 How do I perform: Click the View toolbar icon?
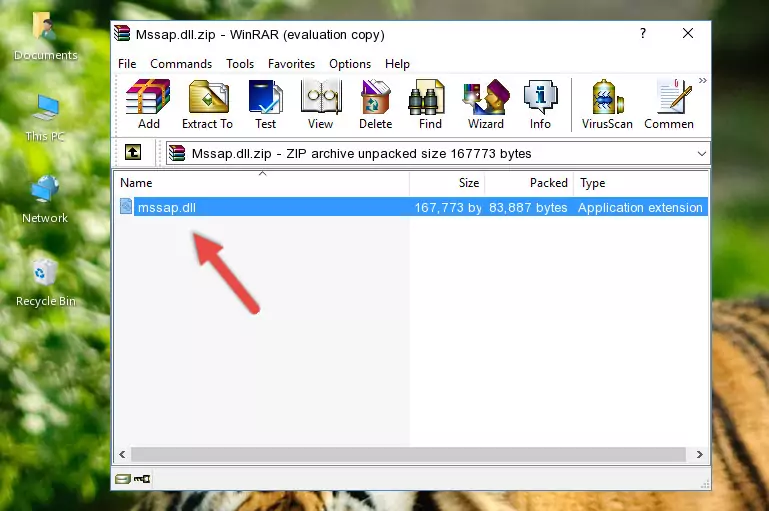(321, 104)
